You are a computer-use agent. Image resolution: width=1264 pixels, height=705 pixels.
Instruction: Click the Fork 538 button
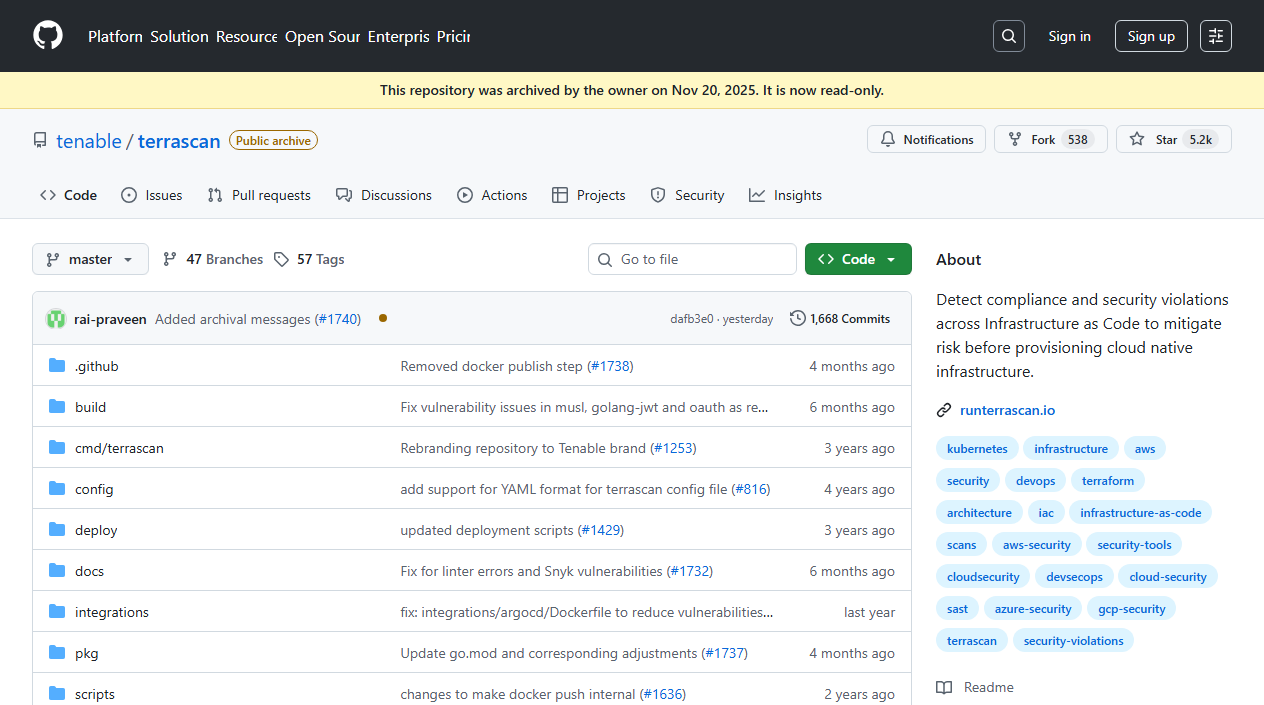(1050, 139)
